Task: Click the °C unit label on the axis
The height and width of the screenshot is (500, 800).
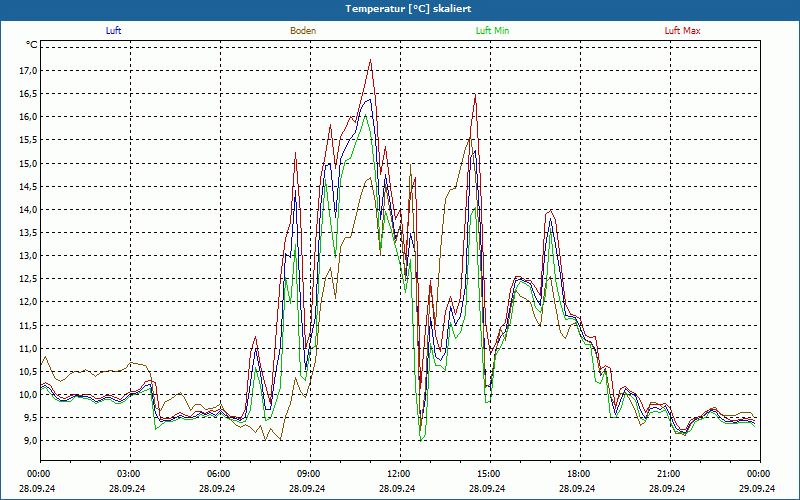Action: (x=32, y=45)
